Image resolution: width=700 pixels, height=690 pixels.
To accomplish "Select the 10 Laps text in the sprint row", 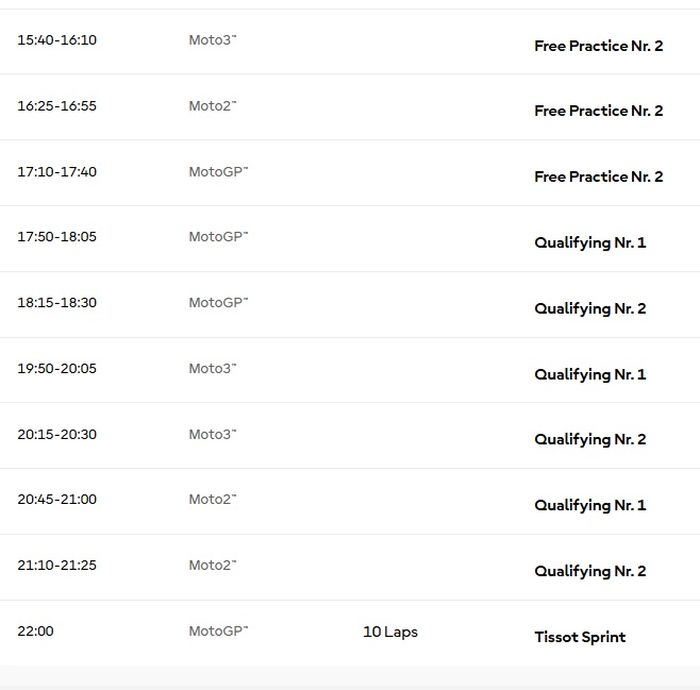I will coord(390,632).
